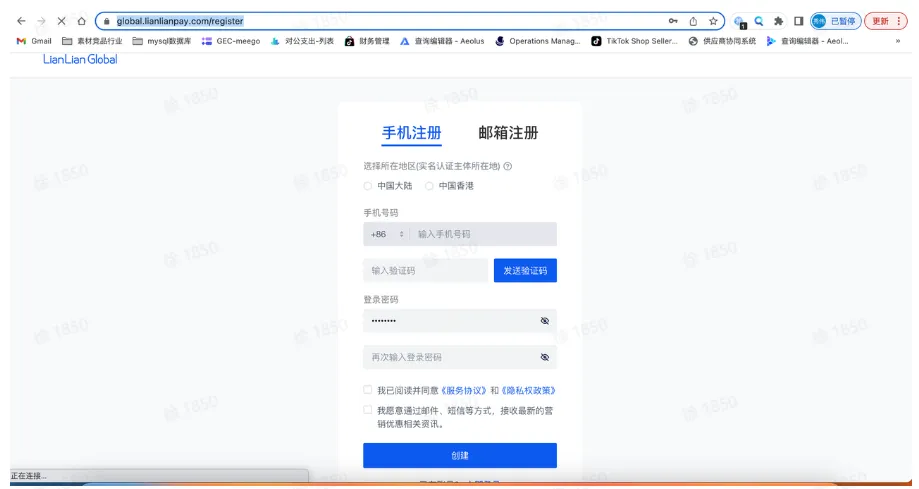Open the first 查询编辑器 - Aeolus bookmark
Image resolution: width=919 pixels, height=489 pixels.
pyautogui.click(x=443, y=41)
